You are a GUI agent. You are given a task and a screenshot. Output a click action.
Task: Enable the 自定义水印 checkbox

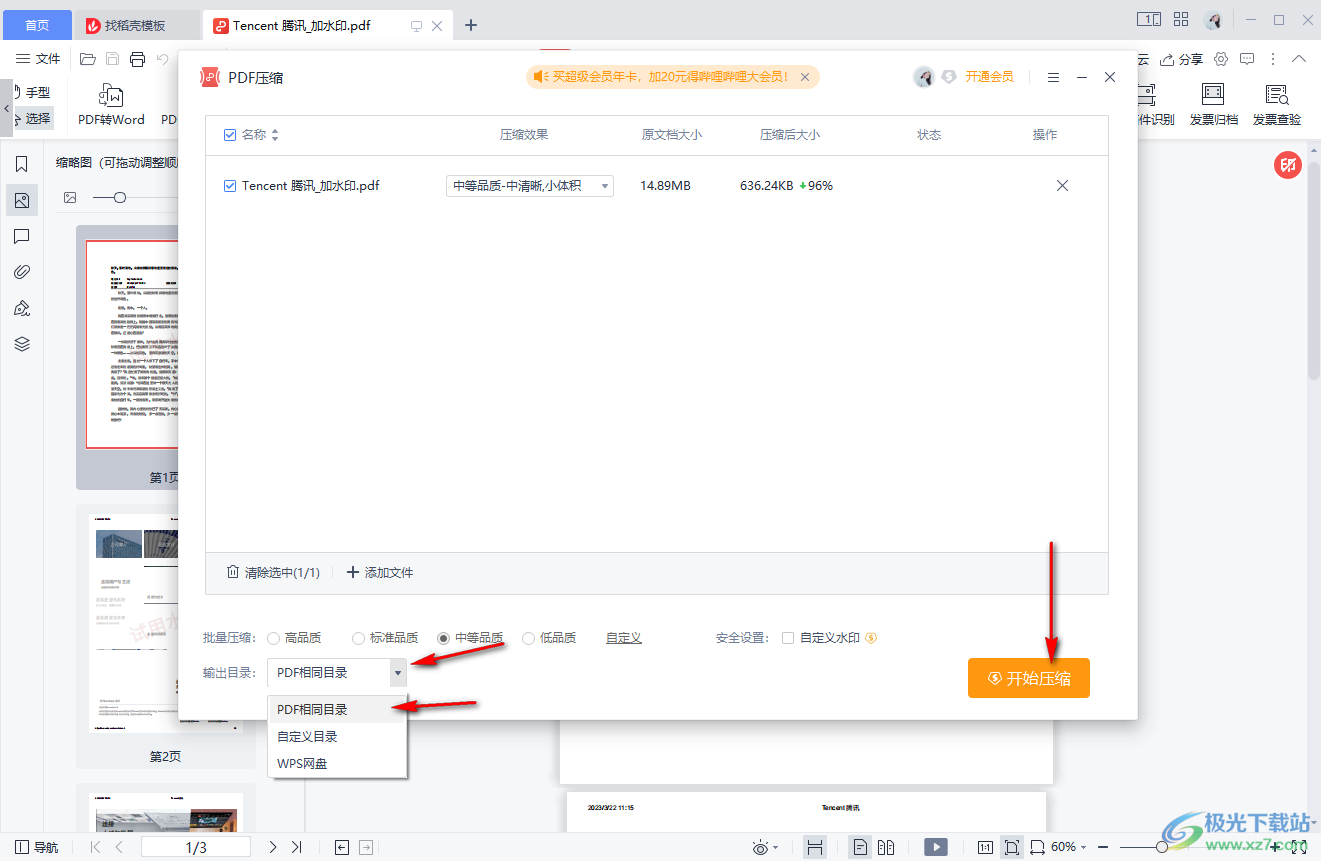(x=788, y=638)
